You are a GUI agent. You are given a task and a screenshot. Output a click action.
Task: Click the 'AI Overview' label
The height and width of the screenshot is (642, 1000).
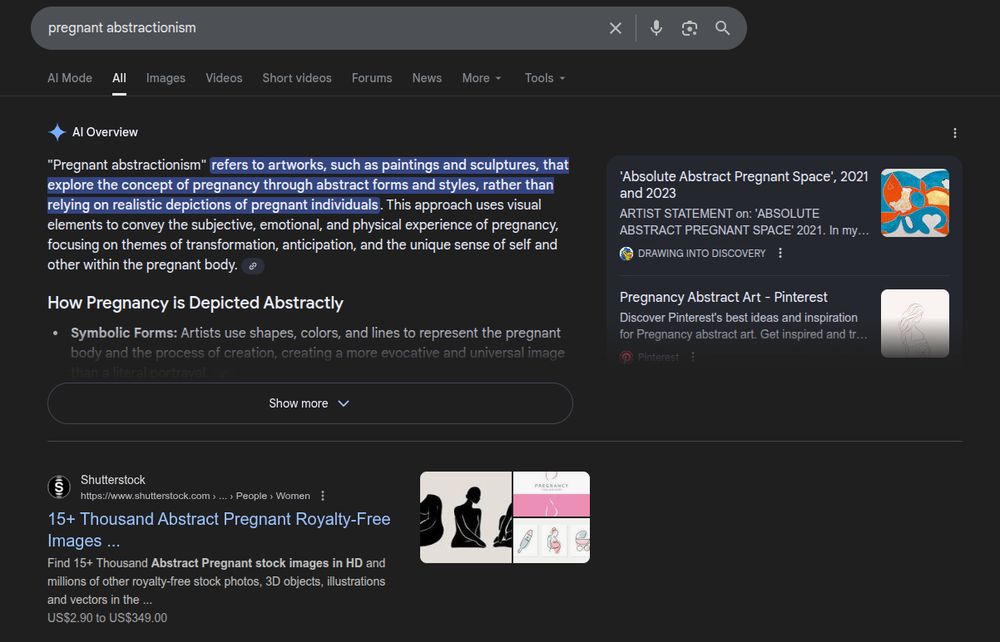click(x=105, y=132)
